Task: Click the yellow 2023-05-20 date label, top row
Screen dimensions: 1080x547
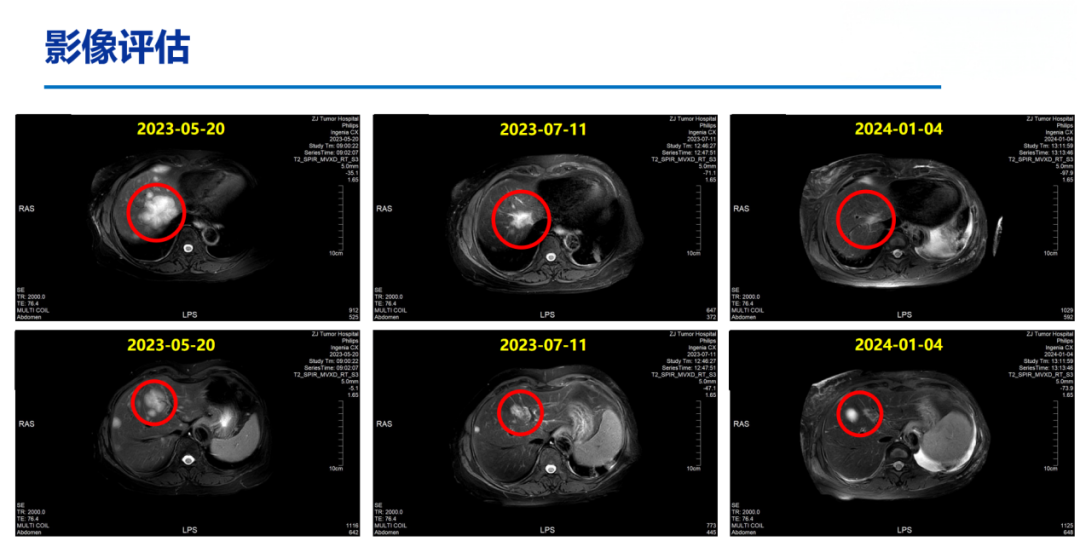Action: click(x=180, y=129)
